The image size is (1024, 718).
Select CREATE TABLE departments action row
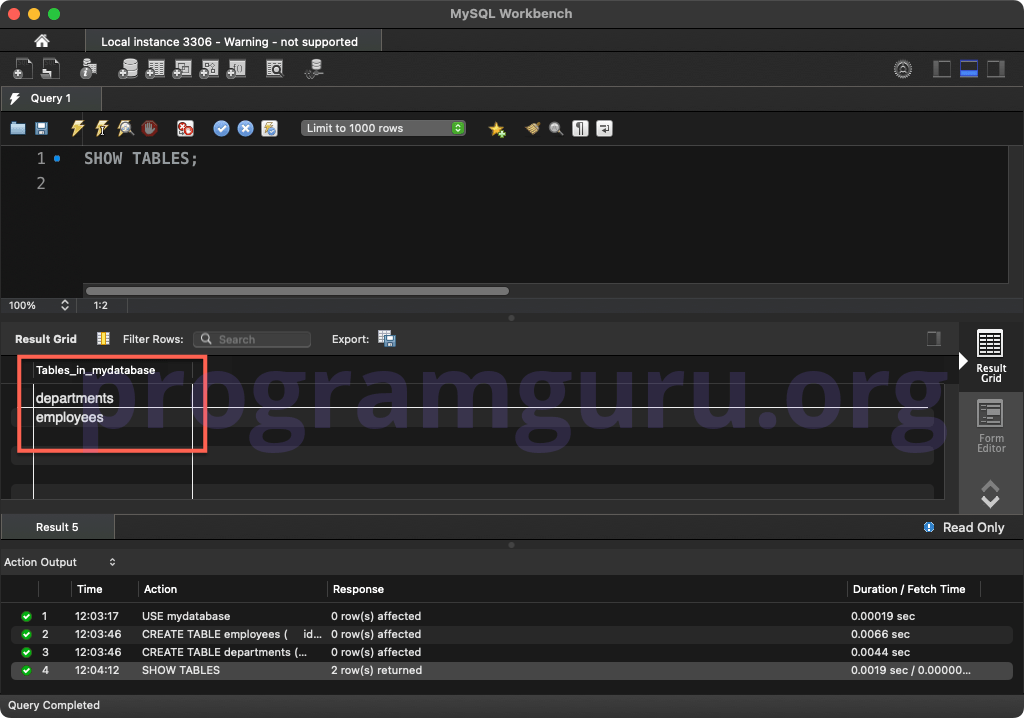[x=512, y=652]
